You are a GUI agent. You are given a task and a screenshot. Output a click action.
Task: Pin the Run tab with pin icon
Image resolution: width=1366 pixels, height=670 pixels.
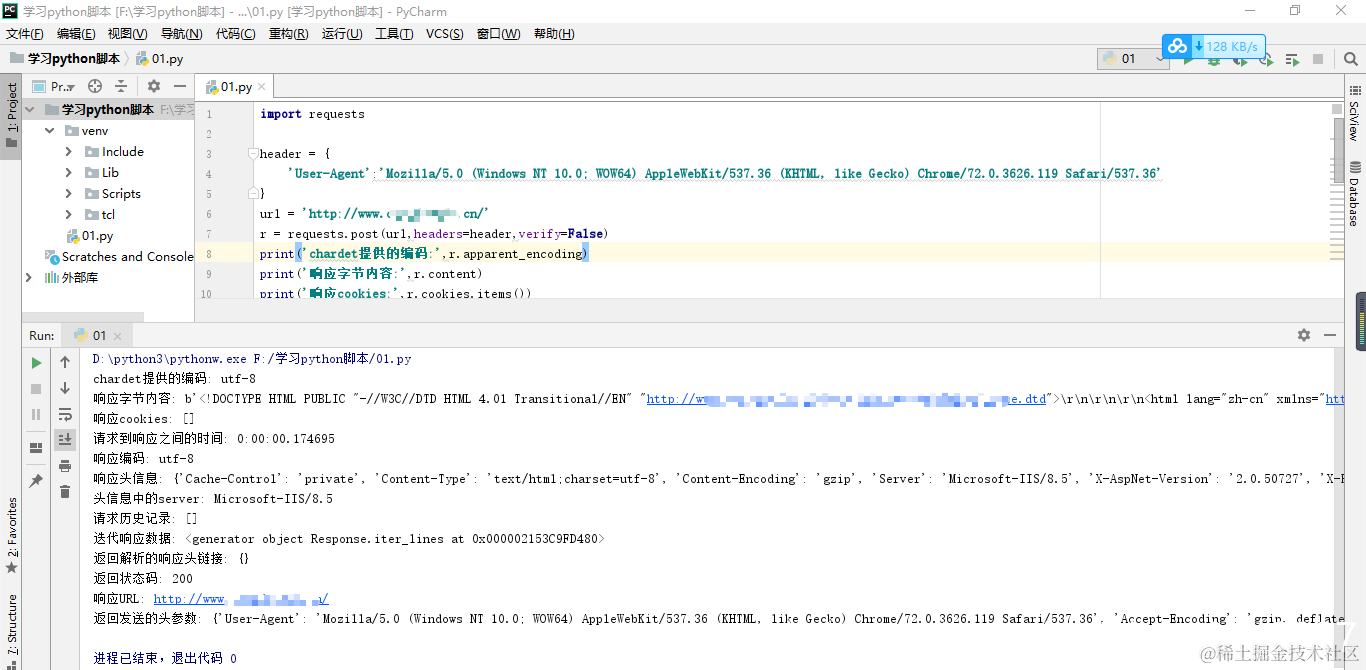(x=36, y=481)
